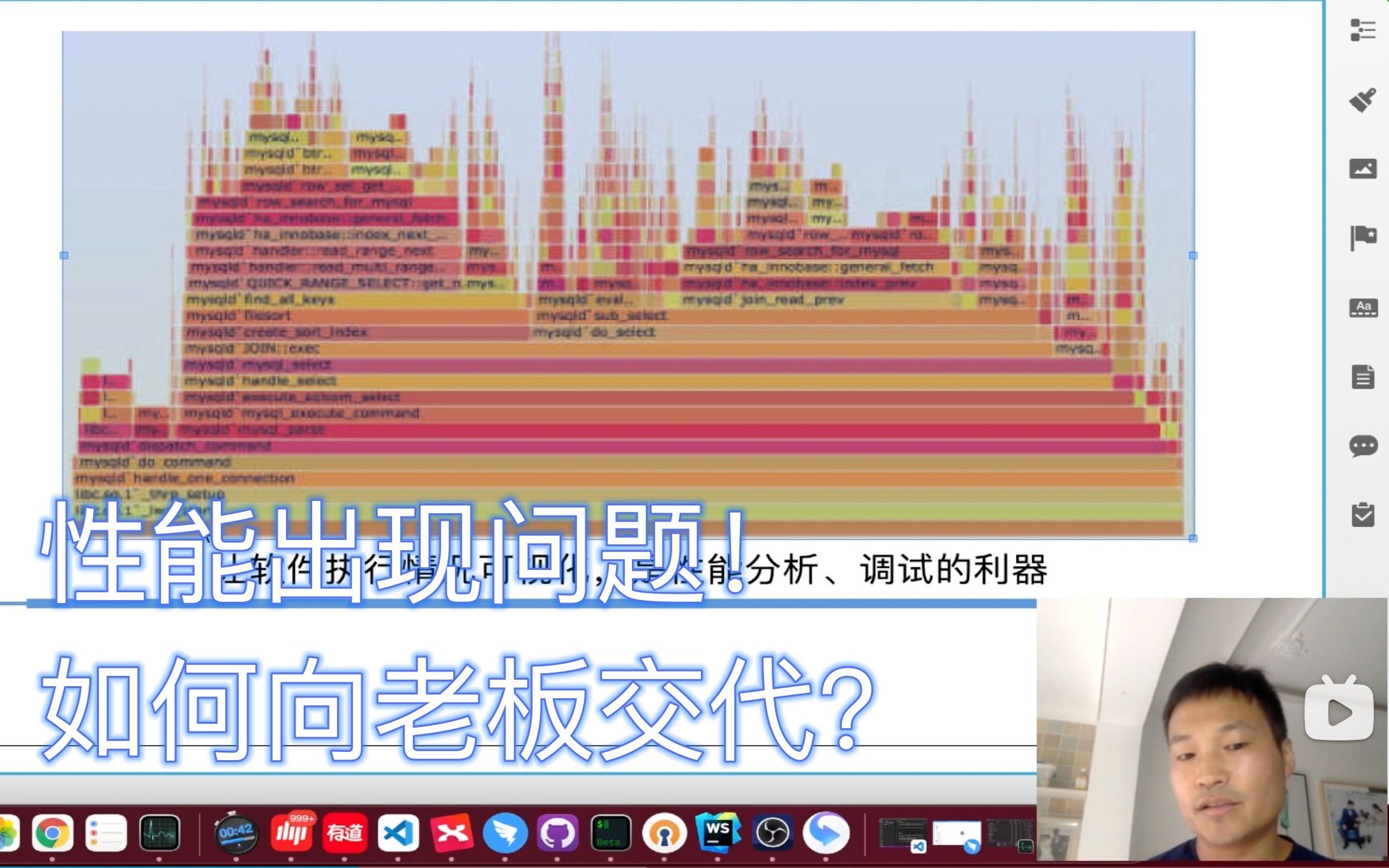Click the GitHub icon in dock
Image resolution: width=1389 pixels, height=868 pixels.
tap(556, 839)
